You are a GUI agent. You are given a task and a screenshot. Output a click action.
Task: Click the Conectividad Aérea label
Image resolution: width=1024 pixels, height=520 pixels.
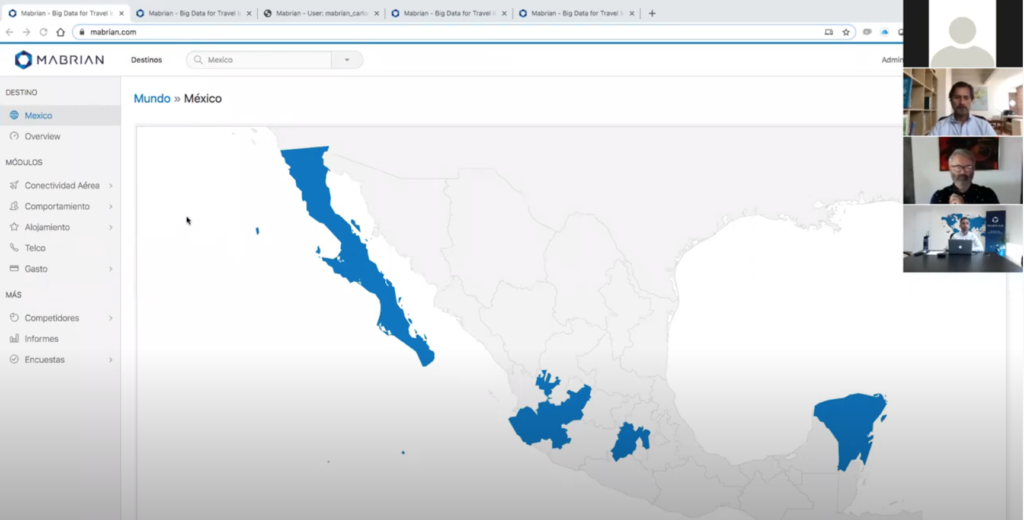[x=62, y=186]
